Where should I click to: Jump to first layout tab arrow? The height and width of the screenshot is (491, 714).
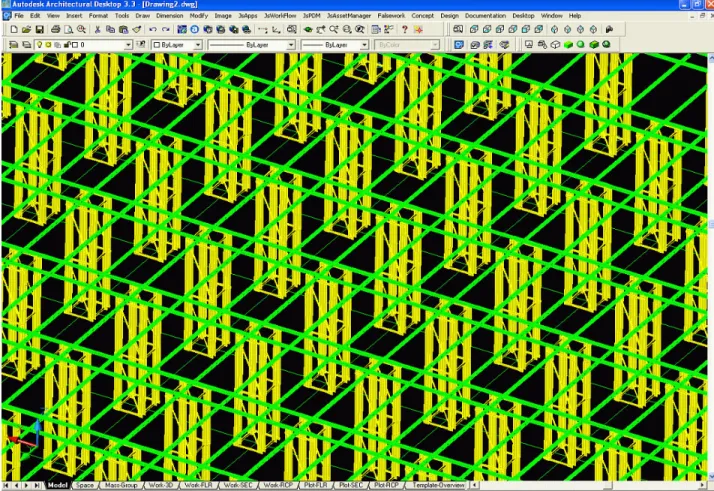[x=6, y=486]
